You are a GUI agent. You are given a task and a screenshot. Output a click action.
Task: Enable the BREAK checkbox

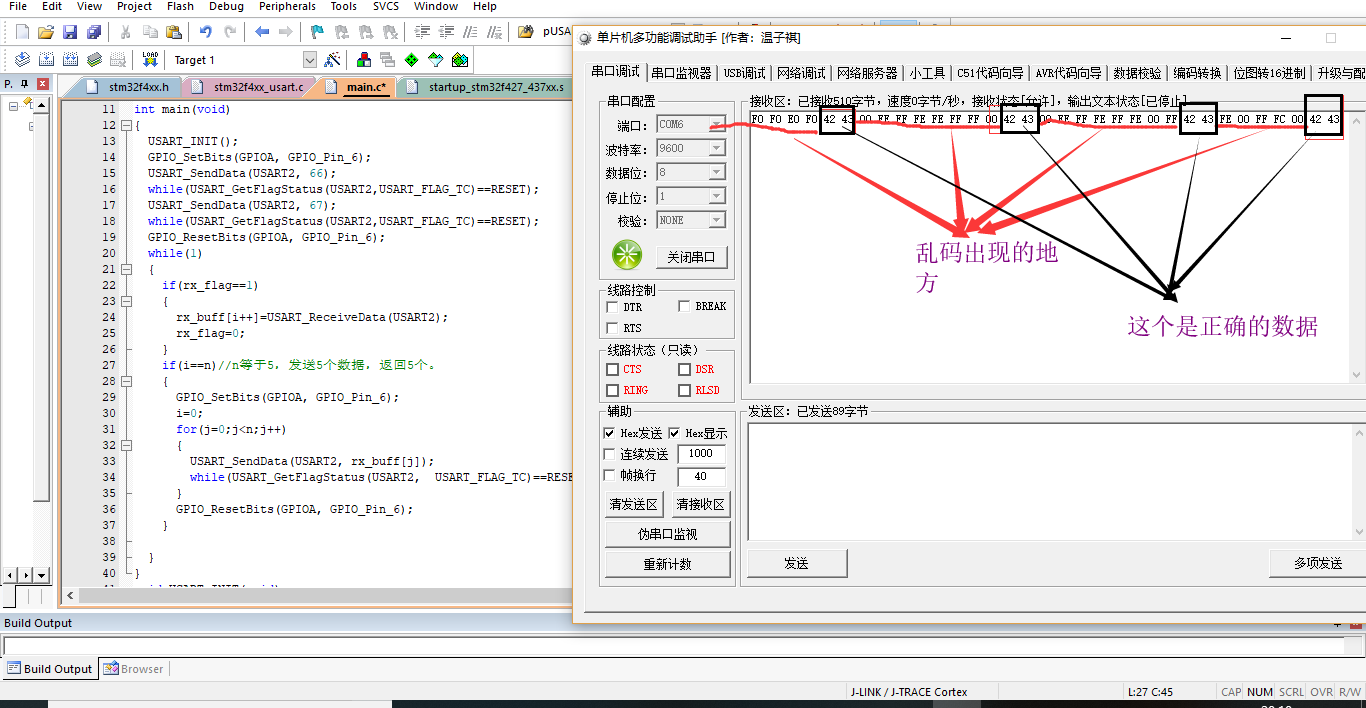(685, 306)
